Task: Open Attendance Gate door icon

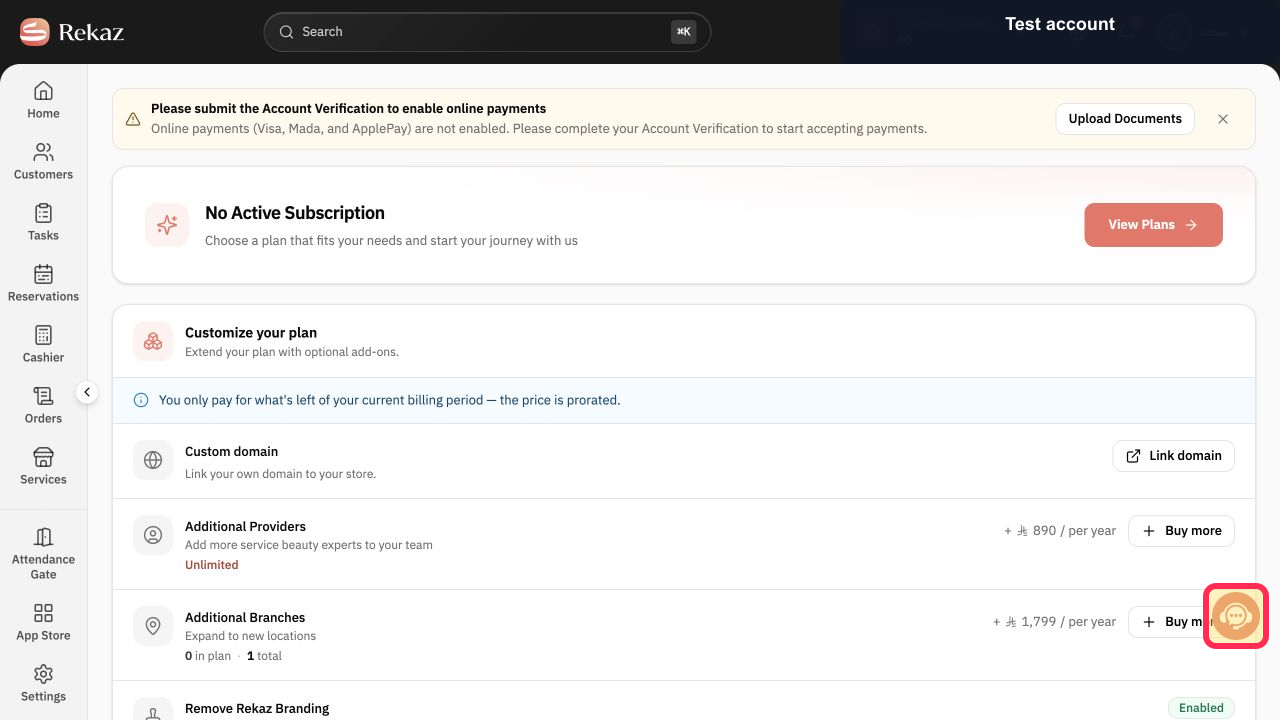Action: pyautogui.click(x=43, y=537)
